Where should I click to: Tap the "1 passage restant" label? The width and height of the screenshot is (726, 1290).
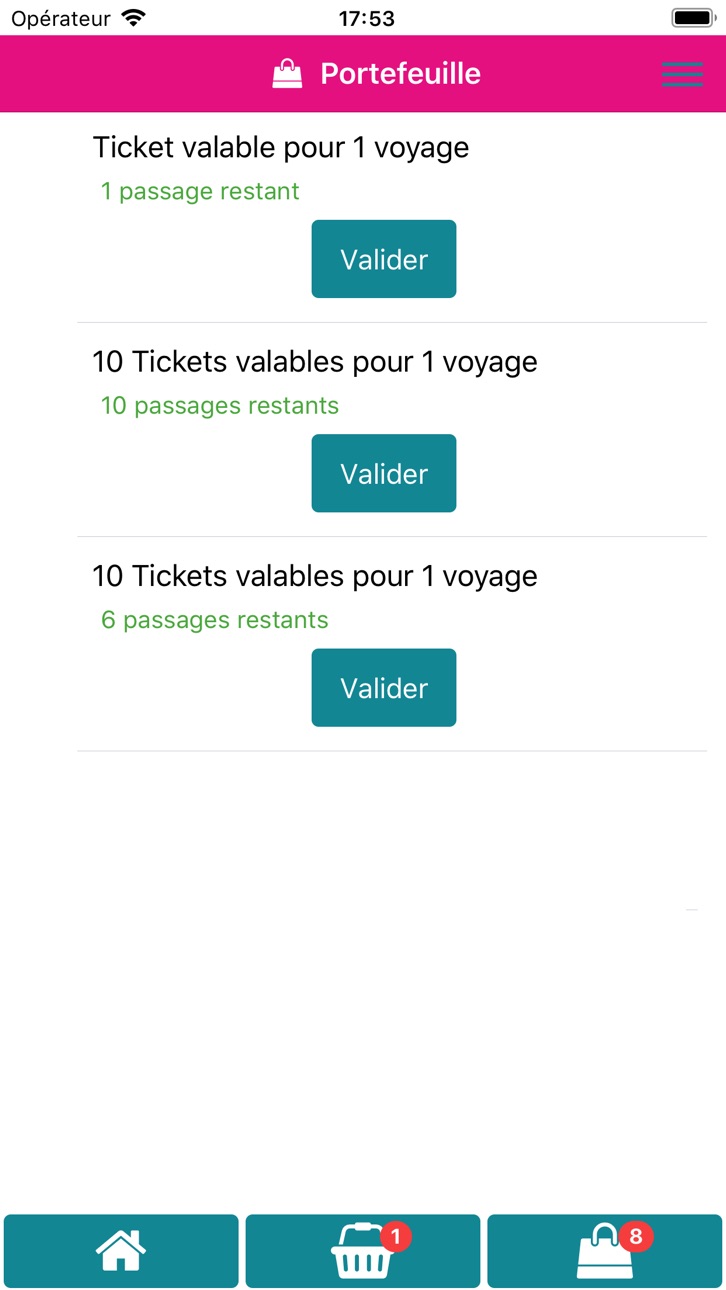click(x=200, y=191)
